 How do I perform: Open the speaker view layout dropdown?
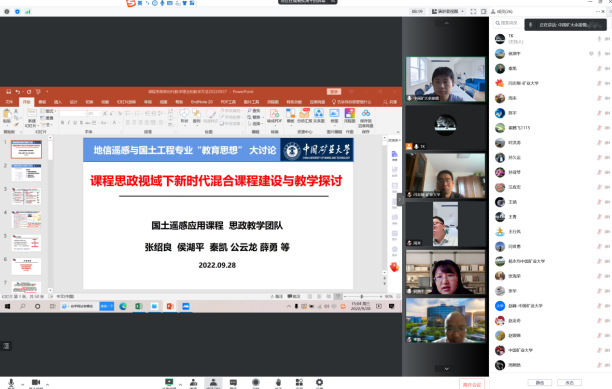448,11
